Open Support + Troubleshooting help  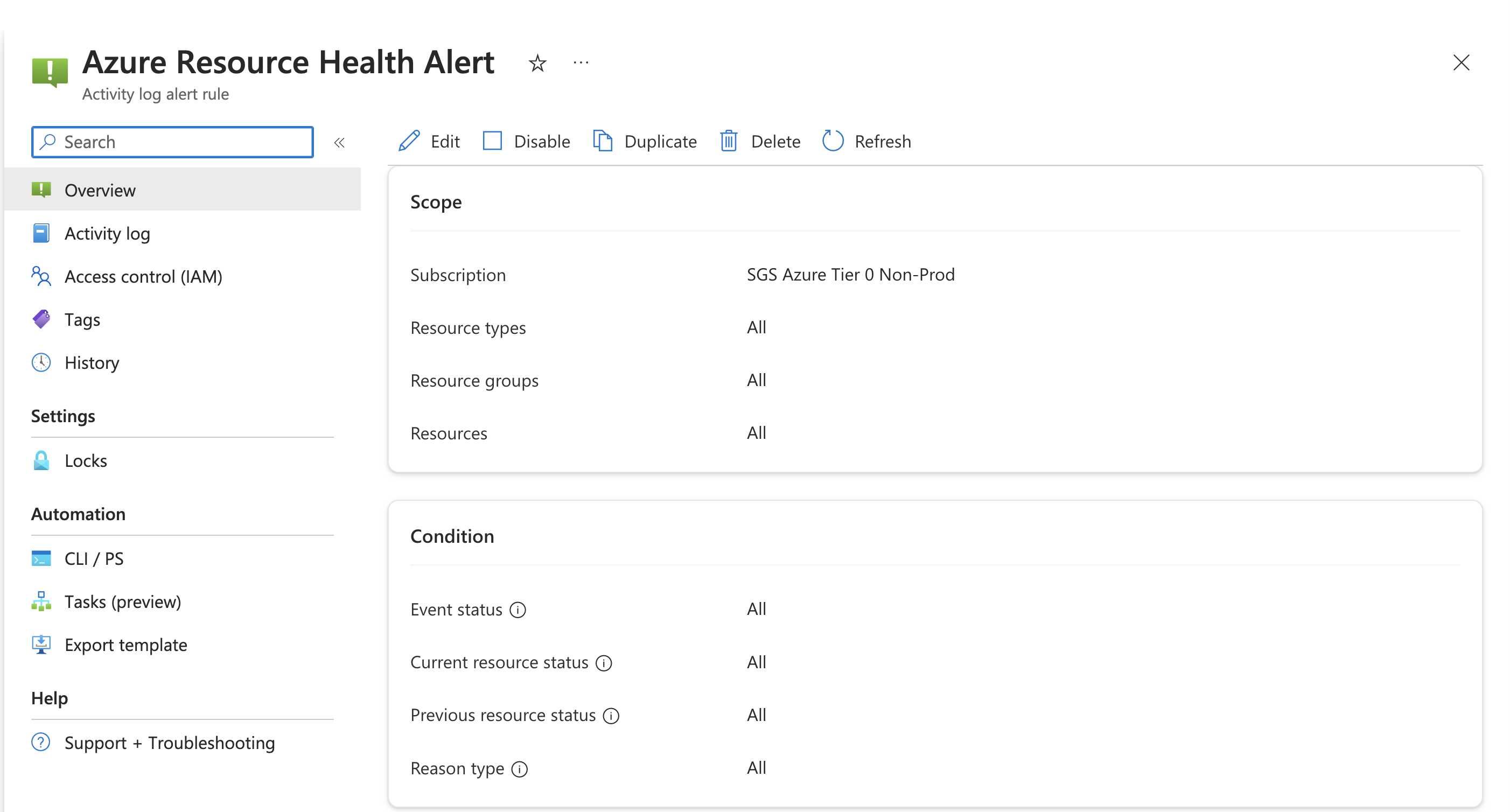click(x=170, y=743)
